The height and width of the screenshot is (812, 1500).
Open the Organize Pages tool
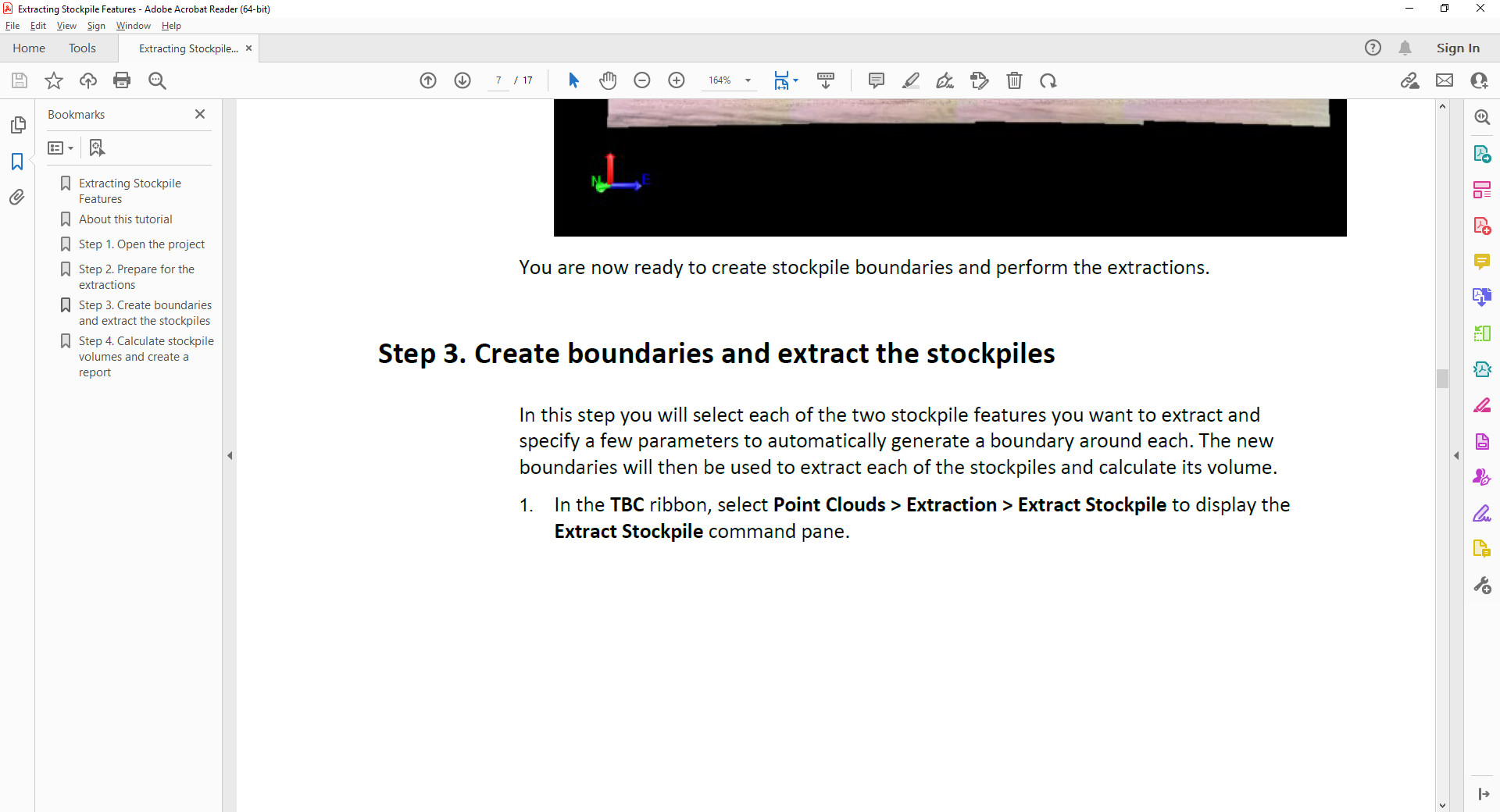click(x=1482, y=190)
